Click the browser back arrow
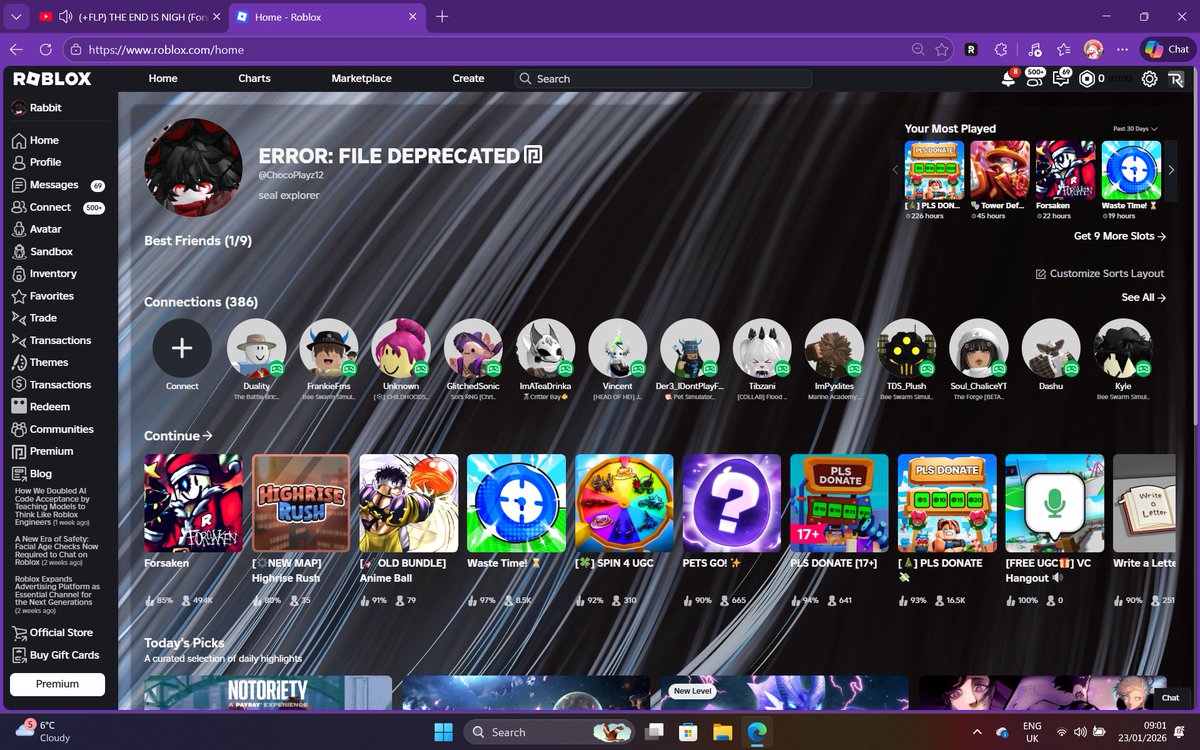This screenshot has height=750, width=1200. (16, 49)
